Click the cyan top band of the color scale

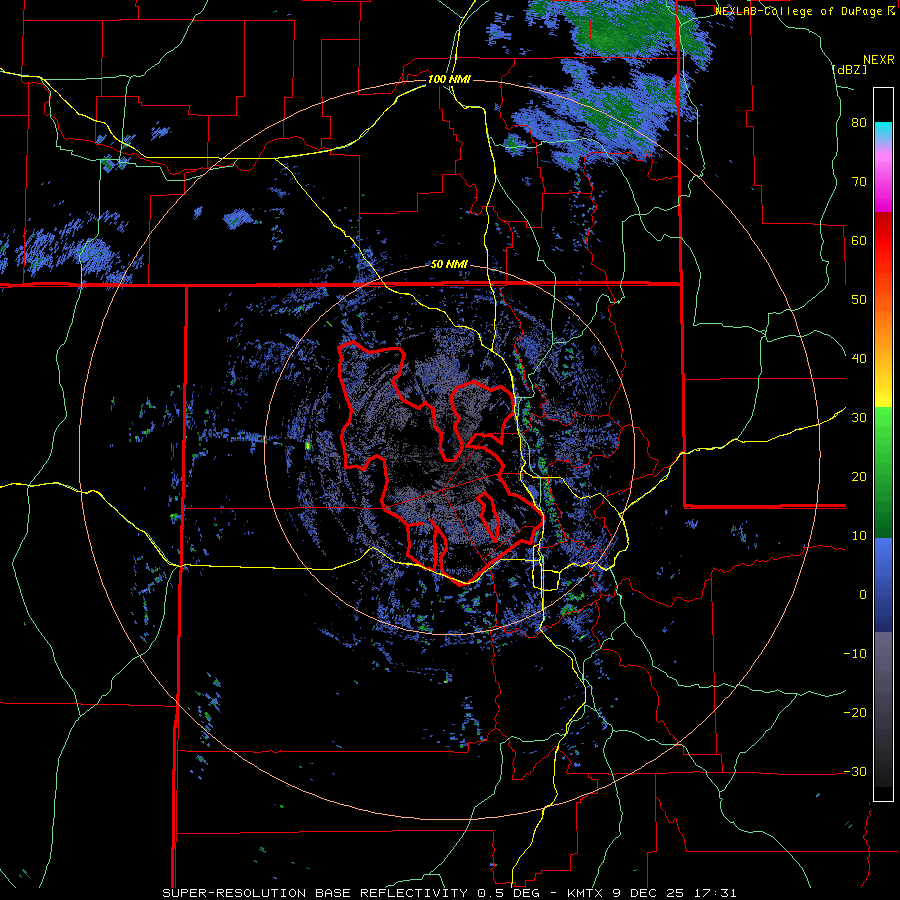click(x=883, y=132)
